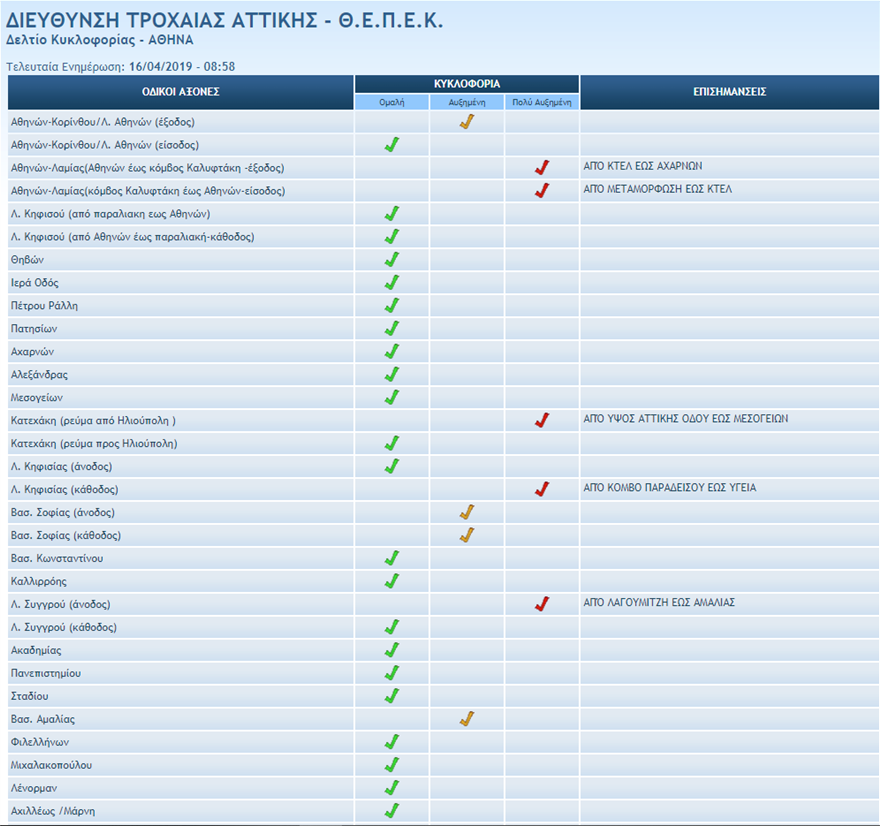This screenshot has width=880, height=826.
Task: Click the ΕΠΙΣΗΜΑΝΣΕΙΣ table header
Action: 730,92
